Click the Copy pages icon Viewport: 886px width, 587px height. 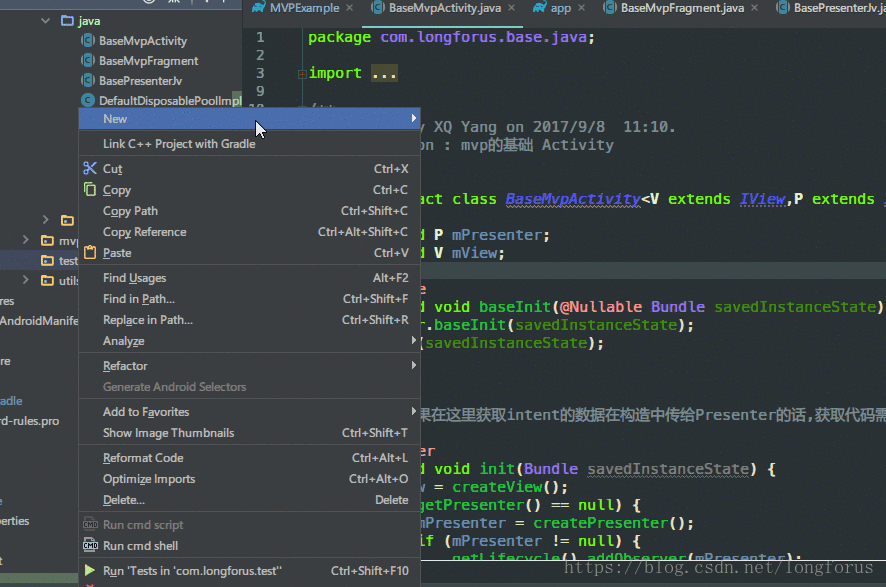click(x=90, y=189)
